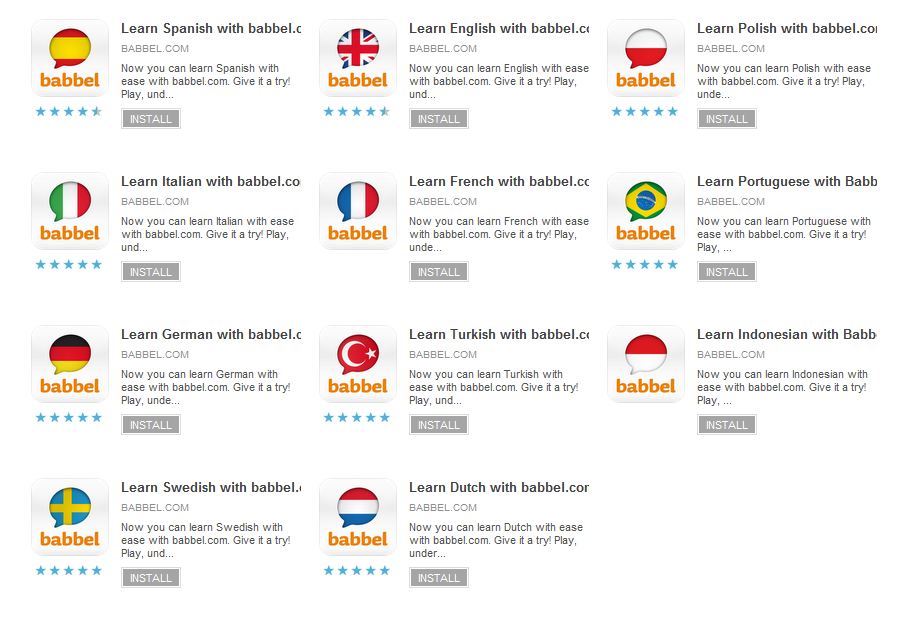Click the Turkish crescent babbel icon
Image resolution: width=904 pixels, height=617 pixels.
357,364
